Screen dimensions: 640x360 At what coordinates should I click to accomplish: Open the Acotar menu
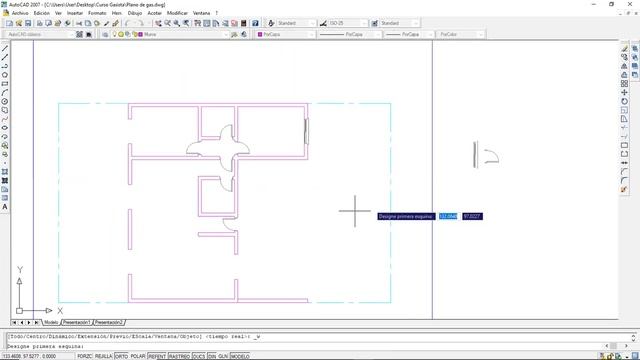tap(155, 13)
